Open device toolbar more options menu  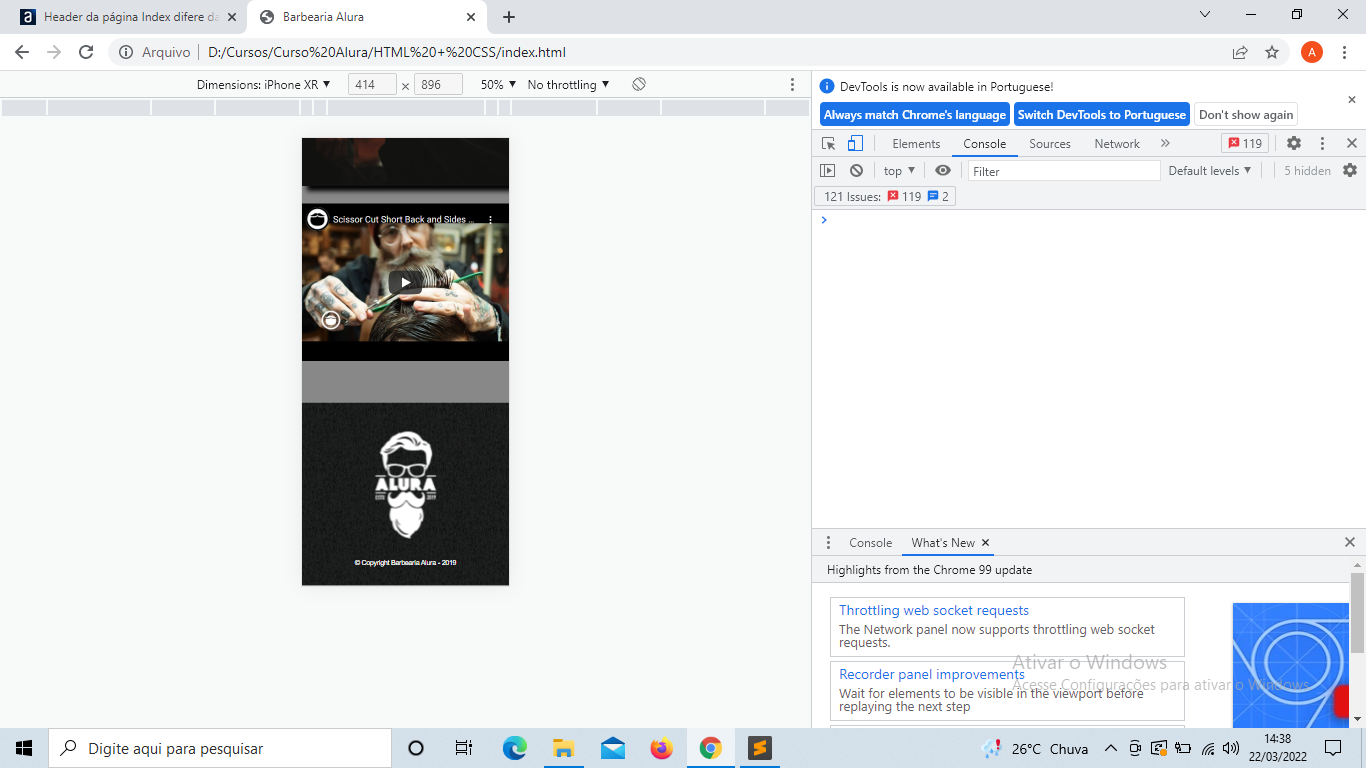pyautogui.click(x=793, y=85)
